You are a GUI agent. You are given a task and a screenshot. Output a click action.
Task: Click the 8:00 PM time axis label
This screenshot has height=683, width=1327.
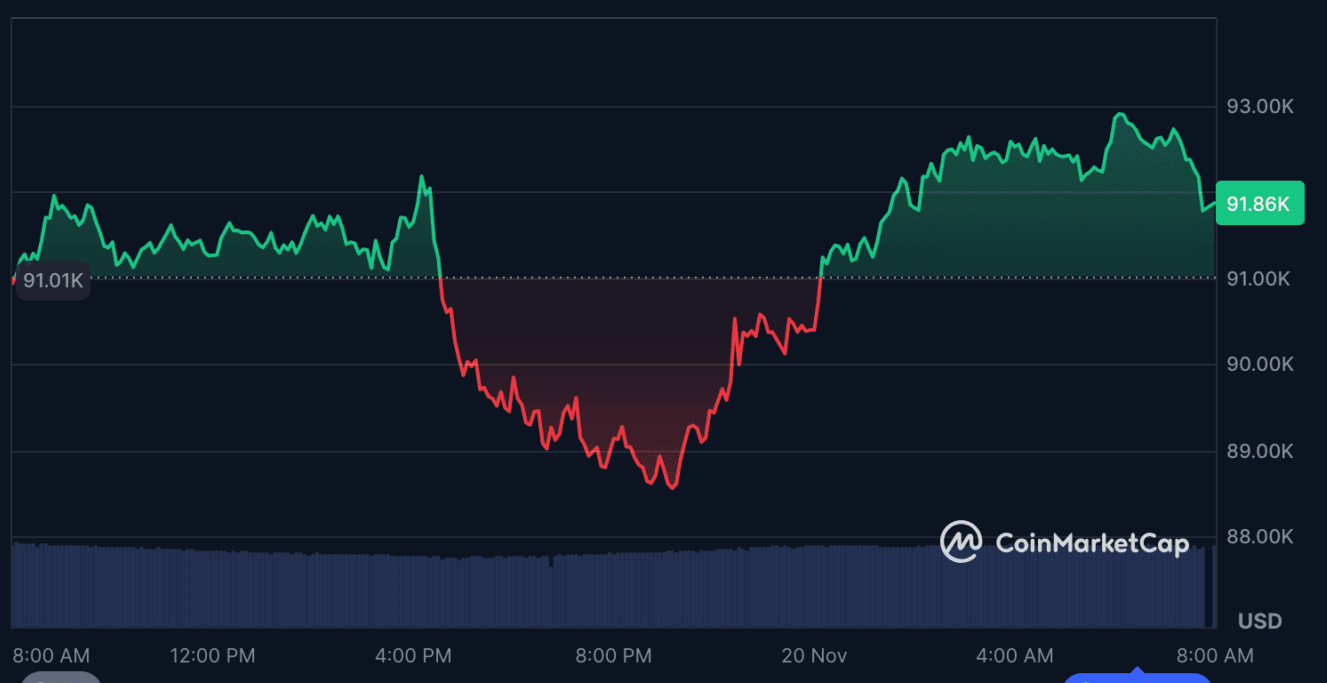pos(613,656)
